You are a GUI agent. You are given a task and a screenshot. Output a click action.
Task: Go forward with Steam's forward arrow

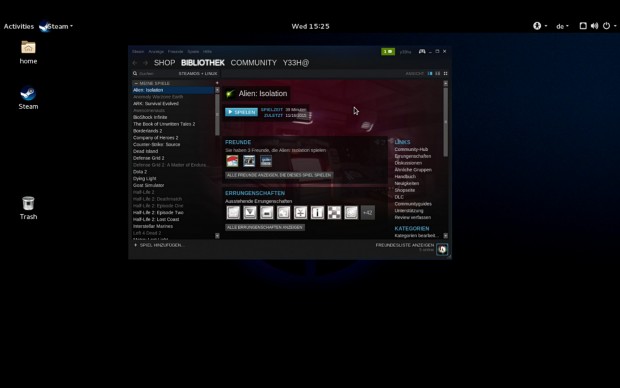click(145, 63)
